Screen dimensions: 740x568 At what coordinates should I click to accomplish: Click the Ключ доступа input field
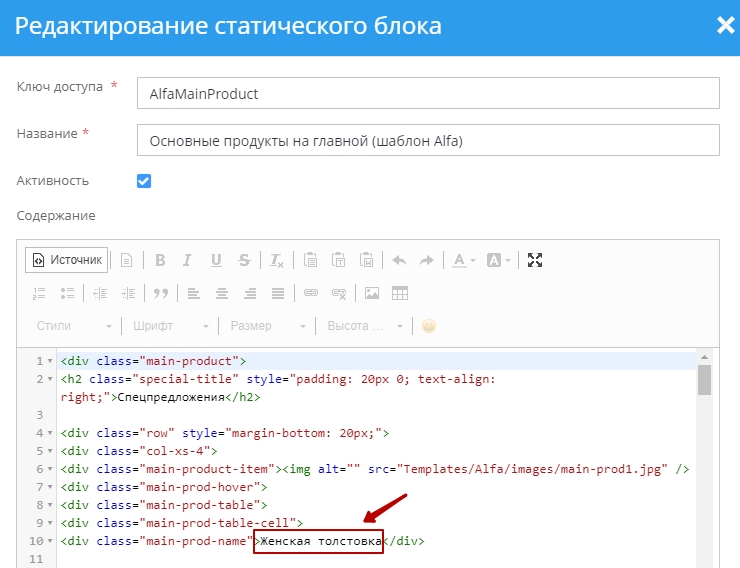[427, 93]
